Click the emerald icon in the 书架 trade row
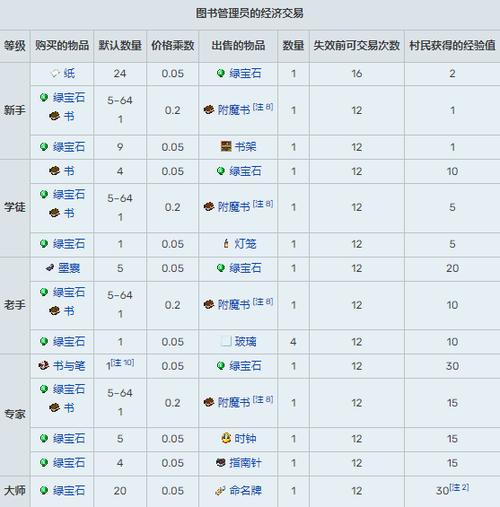 (x=44, y=146)
